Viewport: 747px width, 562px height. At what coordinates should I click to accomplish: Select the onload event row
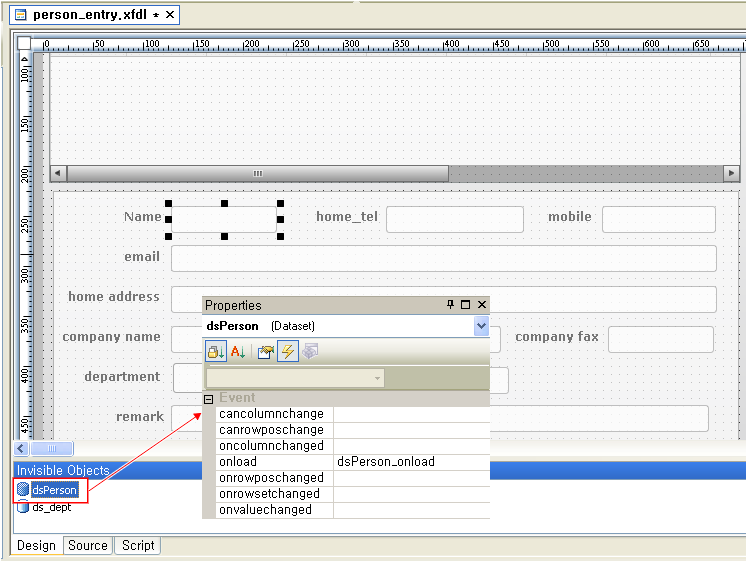353,462
